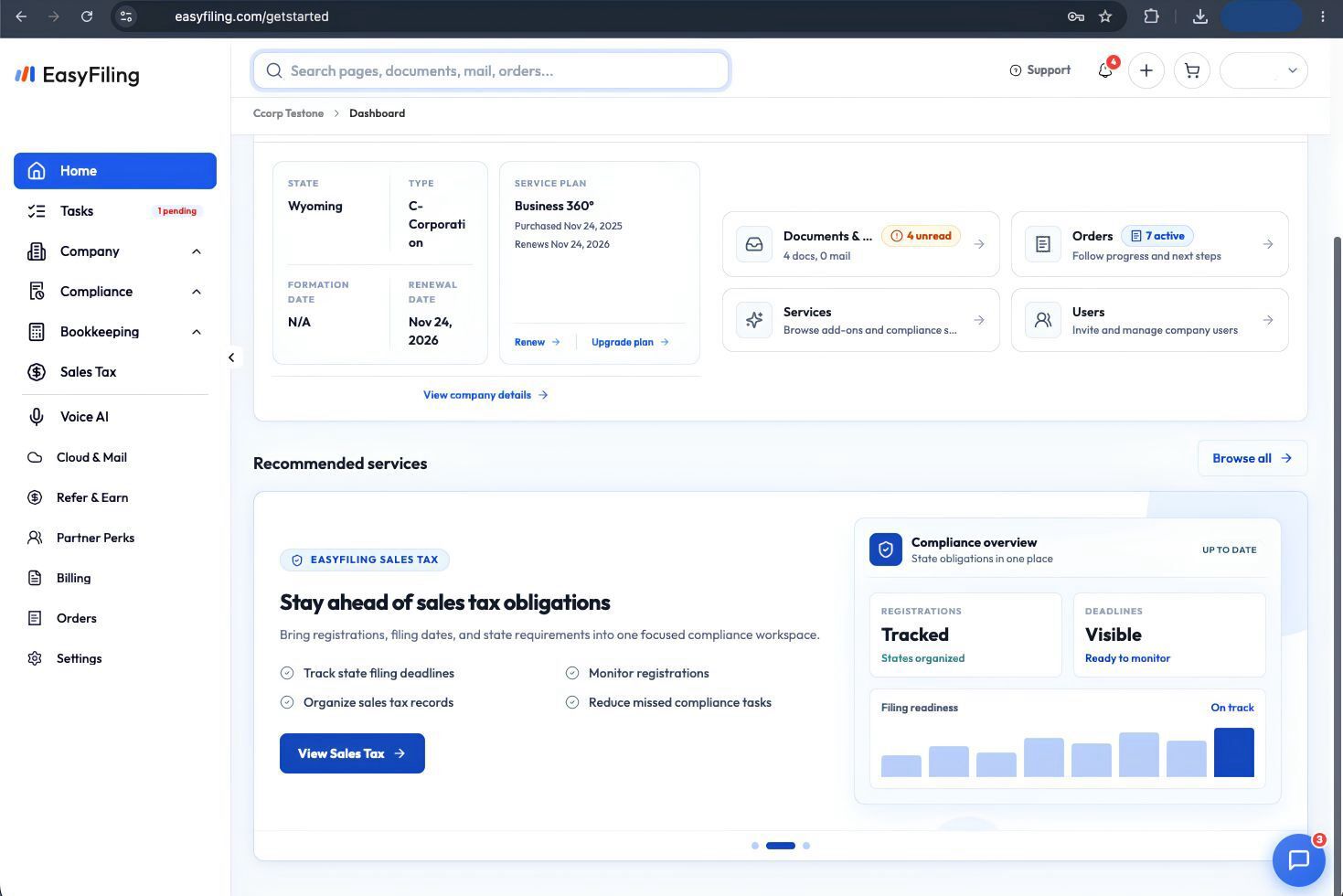Click the Sales Tax dollar icon
Screen dimensions: 1343x896
coord(37,372)
